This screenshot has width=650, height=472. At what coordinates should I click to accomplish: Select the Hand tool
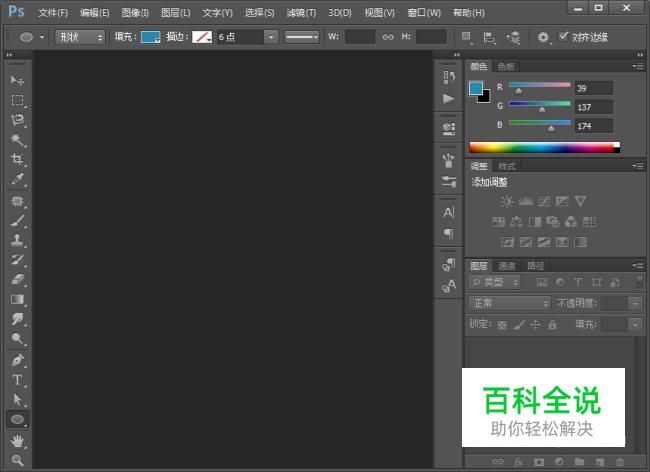coord(17,441)
